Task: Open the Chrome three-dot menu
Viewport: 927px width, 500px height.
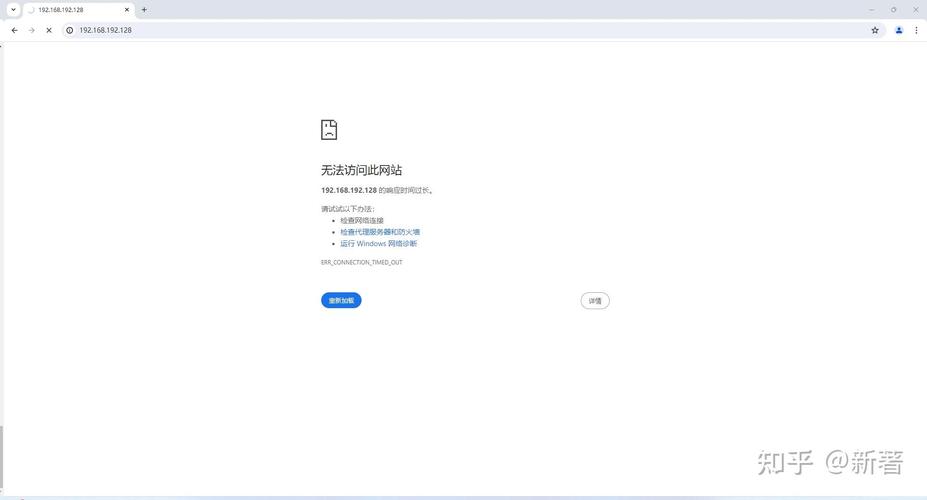Action: point(916,30)
